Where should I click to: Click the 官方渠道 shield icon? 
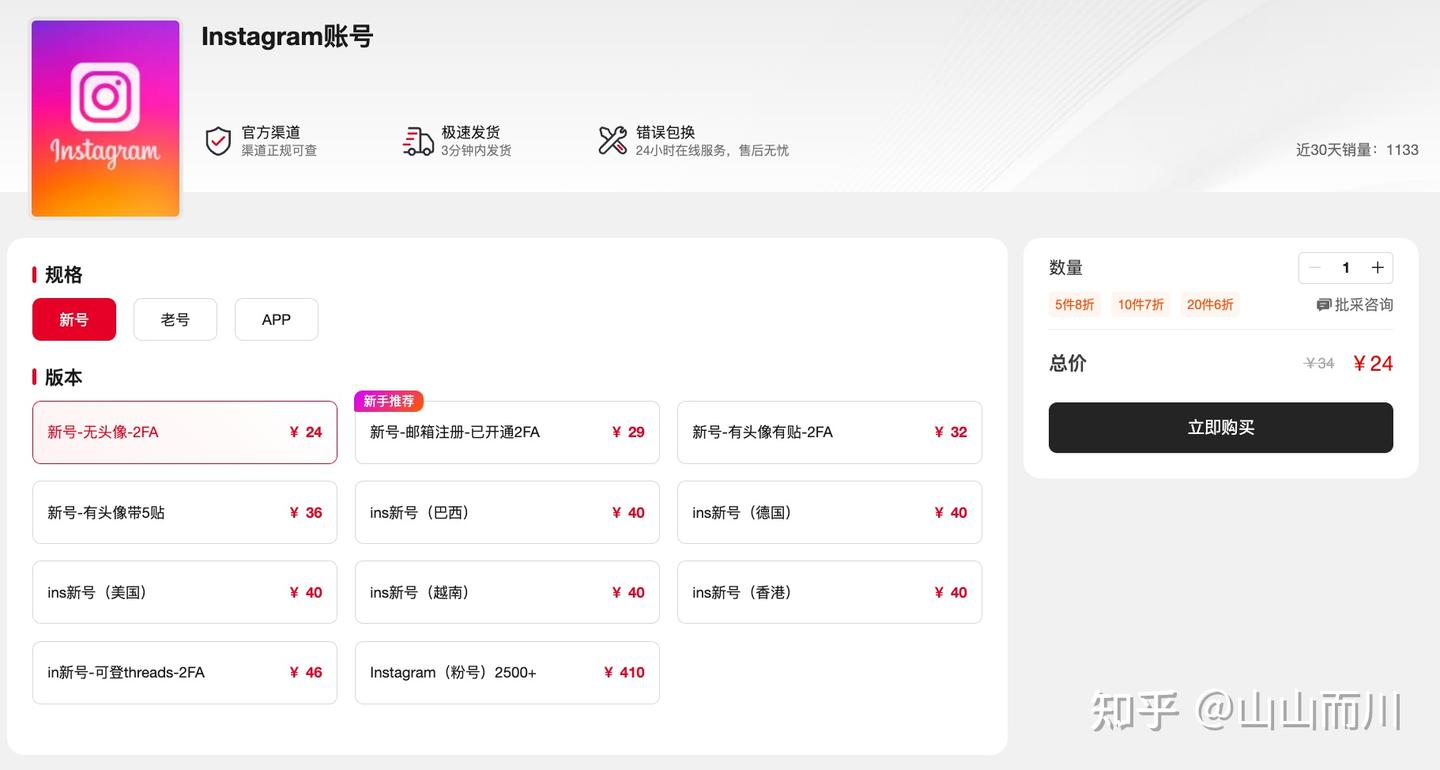[x=218, y=140]
